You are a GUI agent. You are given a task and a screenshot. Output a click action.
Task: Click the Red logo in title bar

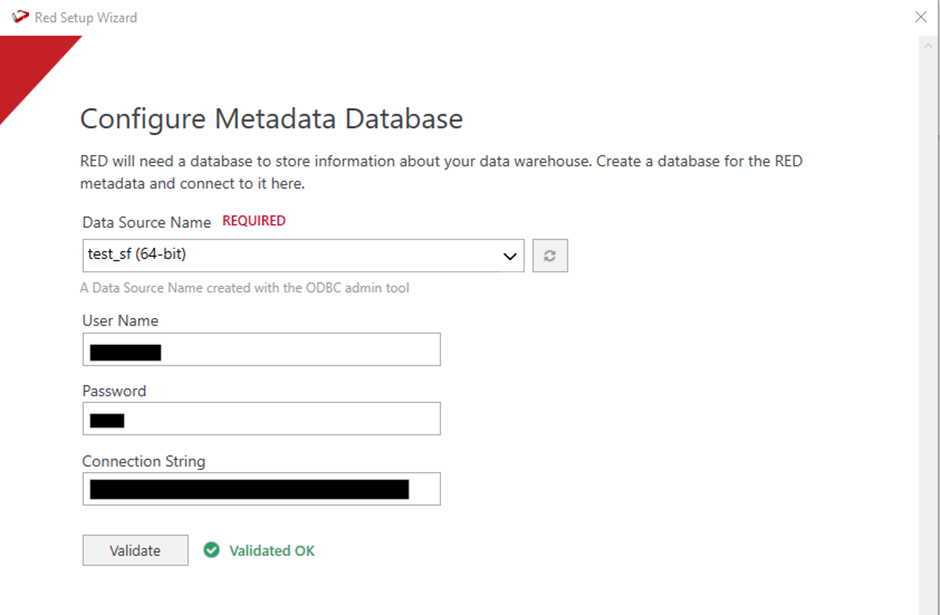(19, 17)
